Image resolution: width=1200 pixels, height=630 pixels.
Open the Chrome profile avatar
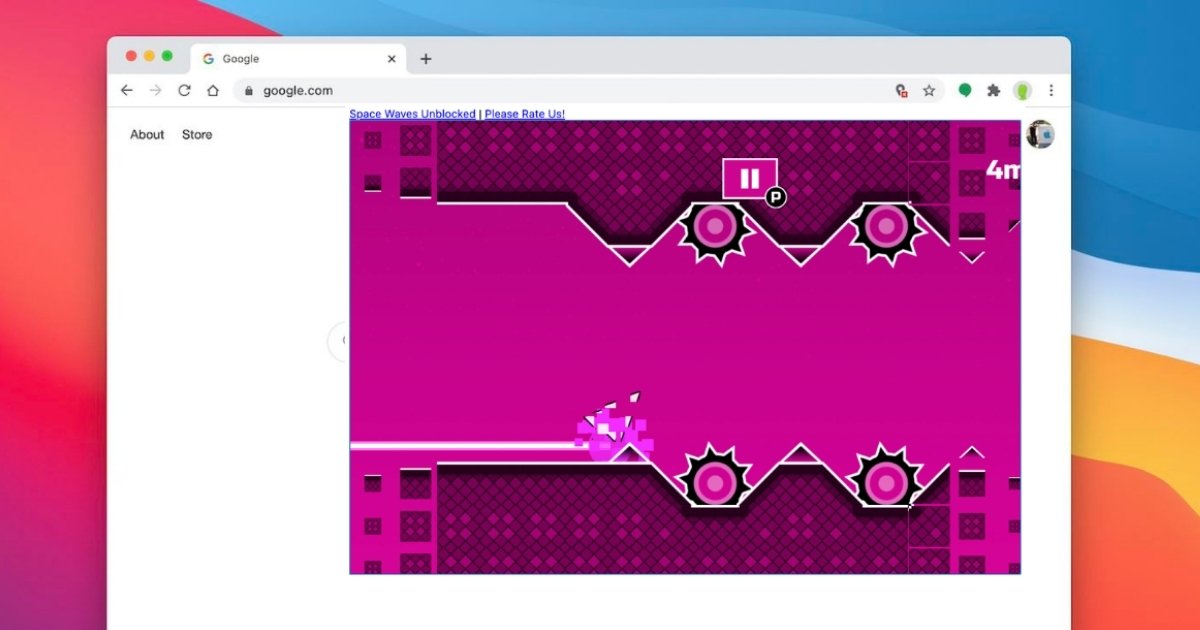point(1022,90)
